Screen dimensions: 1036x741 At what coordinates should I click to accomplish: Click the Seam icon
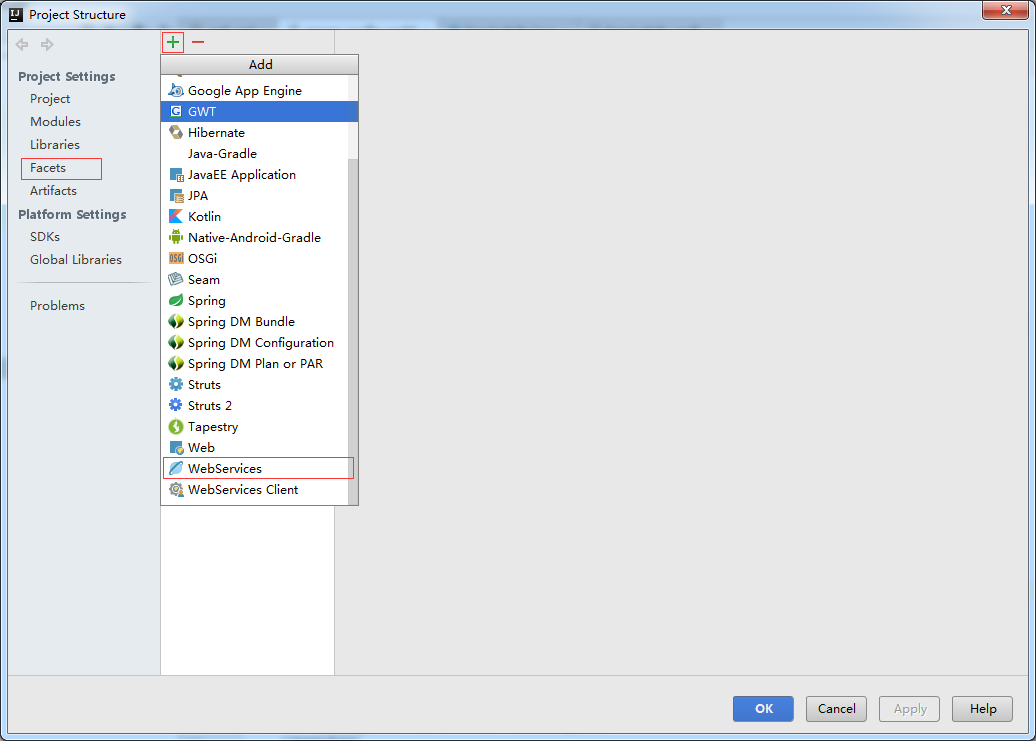point(176,280)
